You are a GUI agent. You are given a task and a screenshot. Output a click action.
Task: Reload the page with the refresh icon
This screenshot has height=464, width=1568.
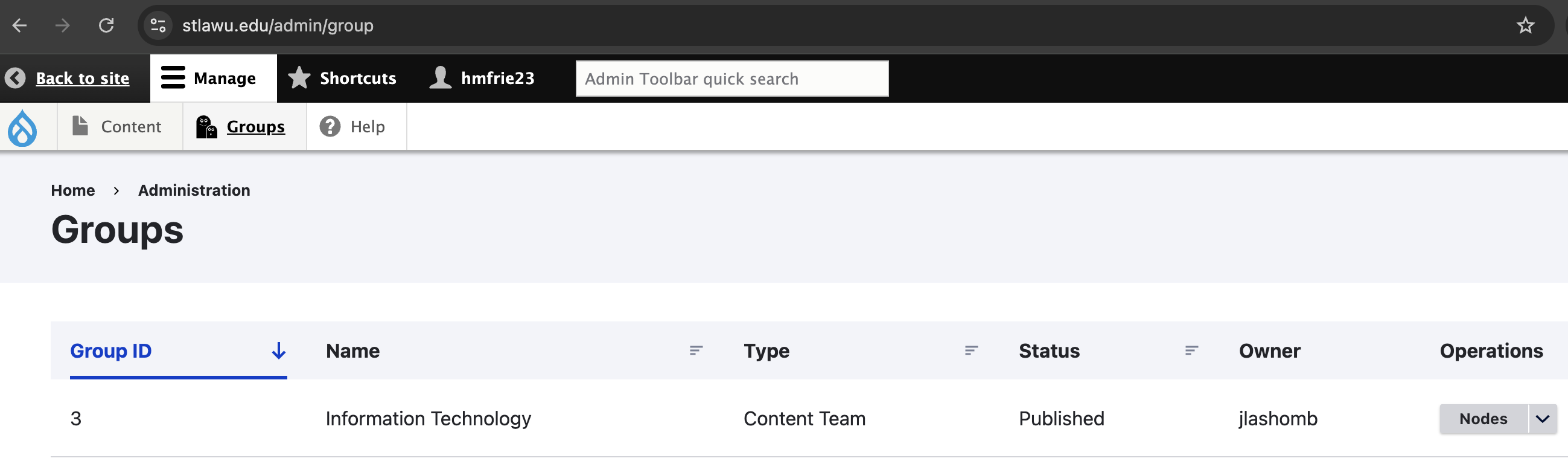point(106,25)
